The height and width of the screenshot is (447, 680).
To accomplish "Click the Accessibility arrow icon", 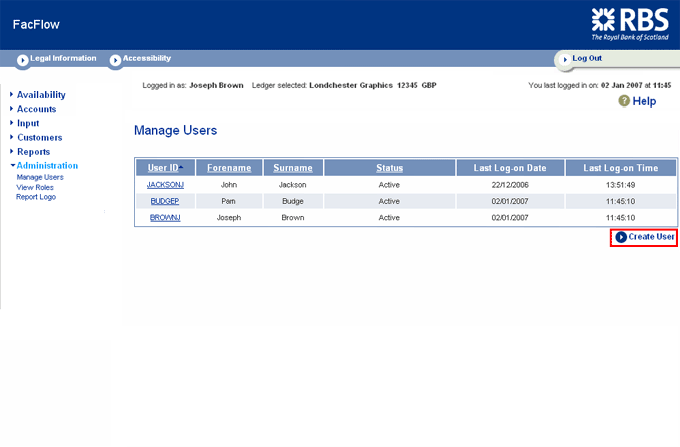I will (115, 60).
